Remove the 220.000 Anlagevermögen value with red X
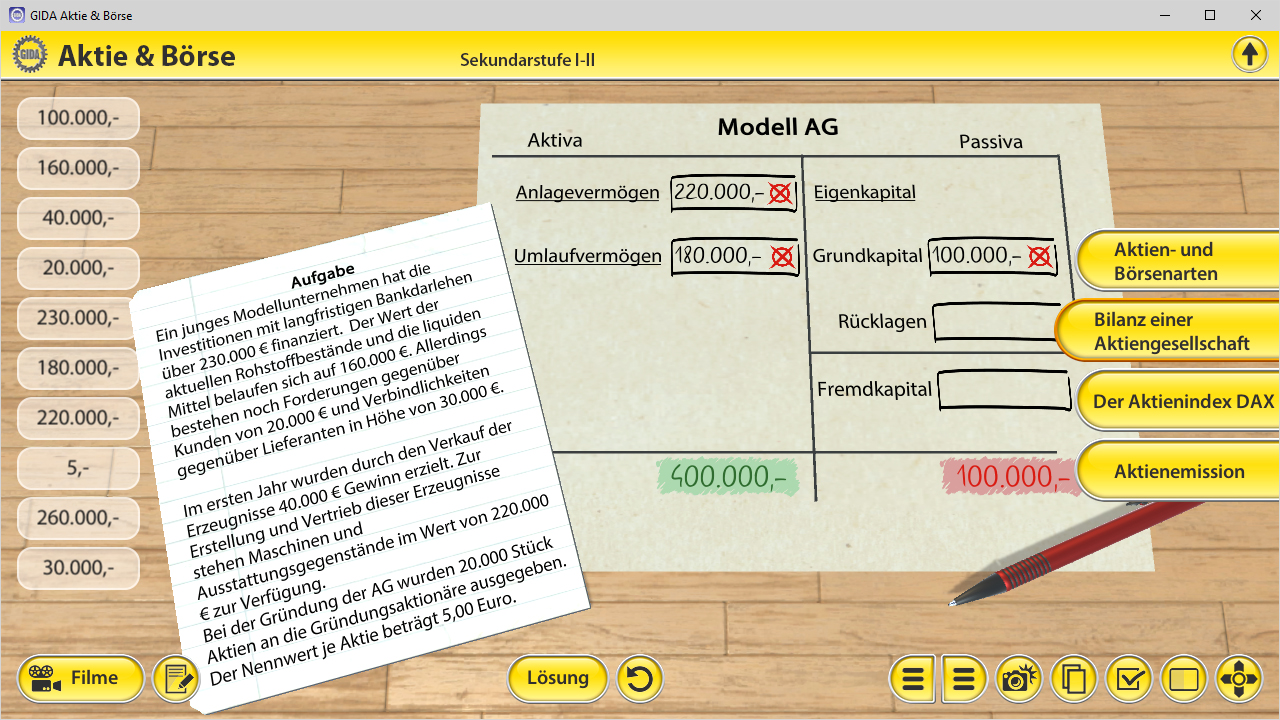 (x=780, y=193)
